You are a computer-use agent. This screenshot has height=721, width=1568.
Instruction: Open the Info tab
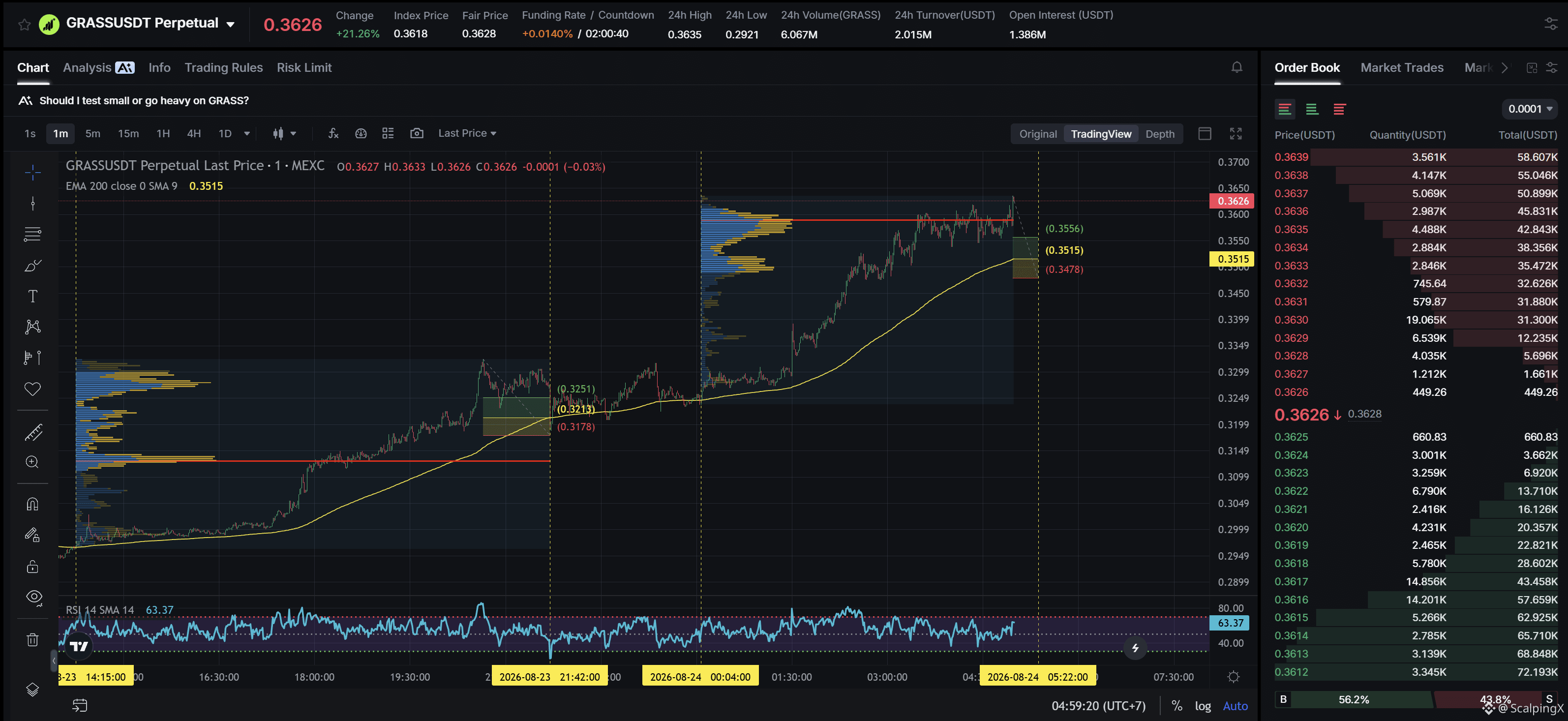[x=159, y=67]
